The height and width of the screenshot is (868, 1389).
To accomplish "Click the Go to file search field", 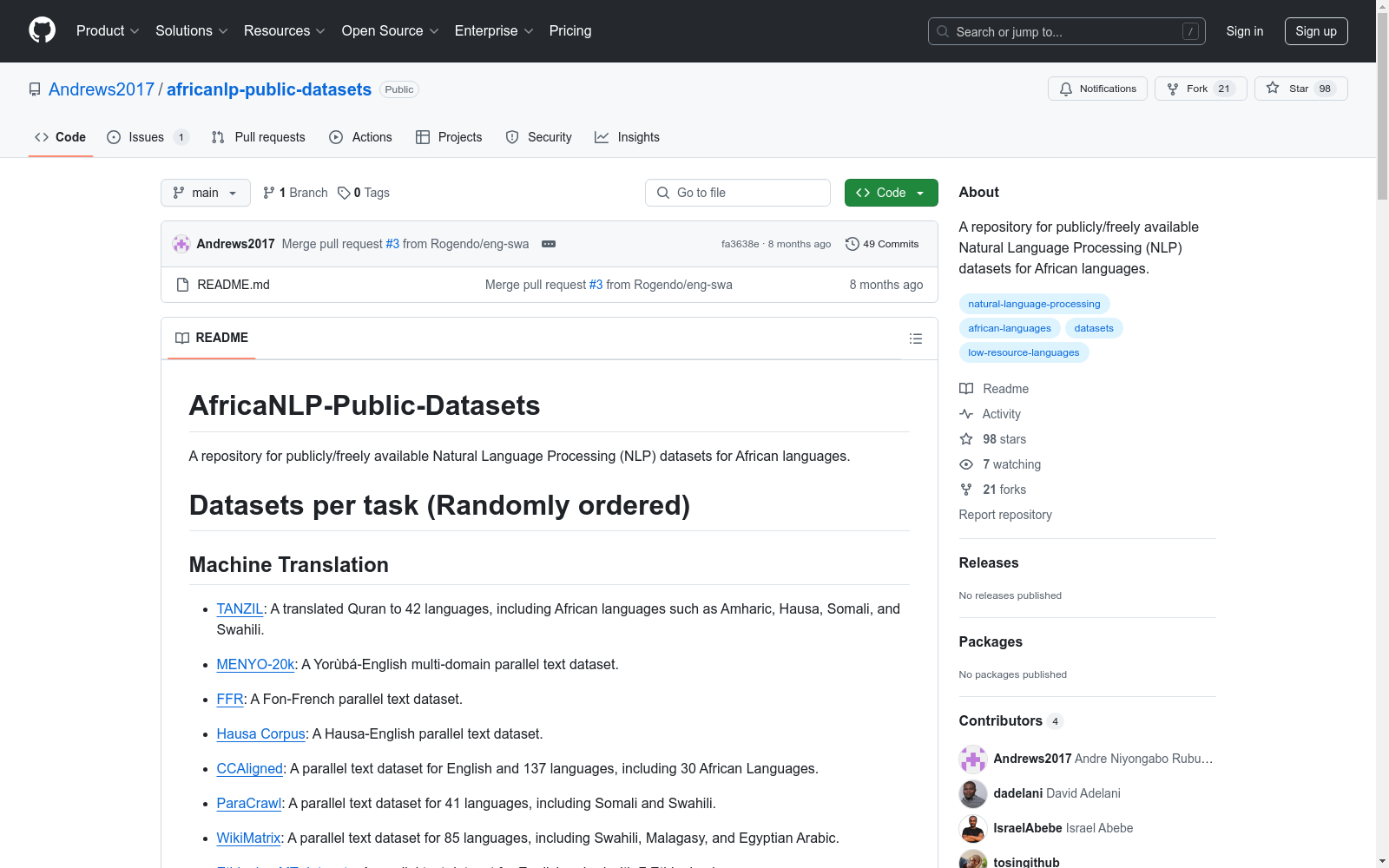I will 738,193.
